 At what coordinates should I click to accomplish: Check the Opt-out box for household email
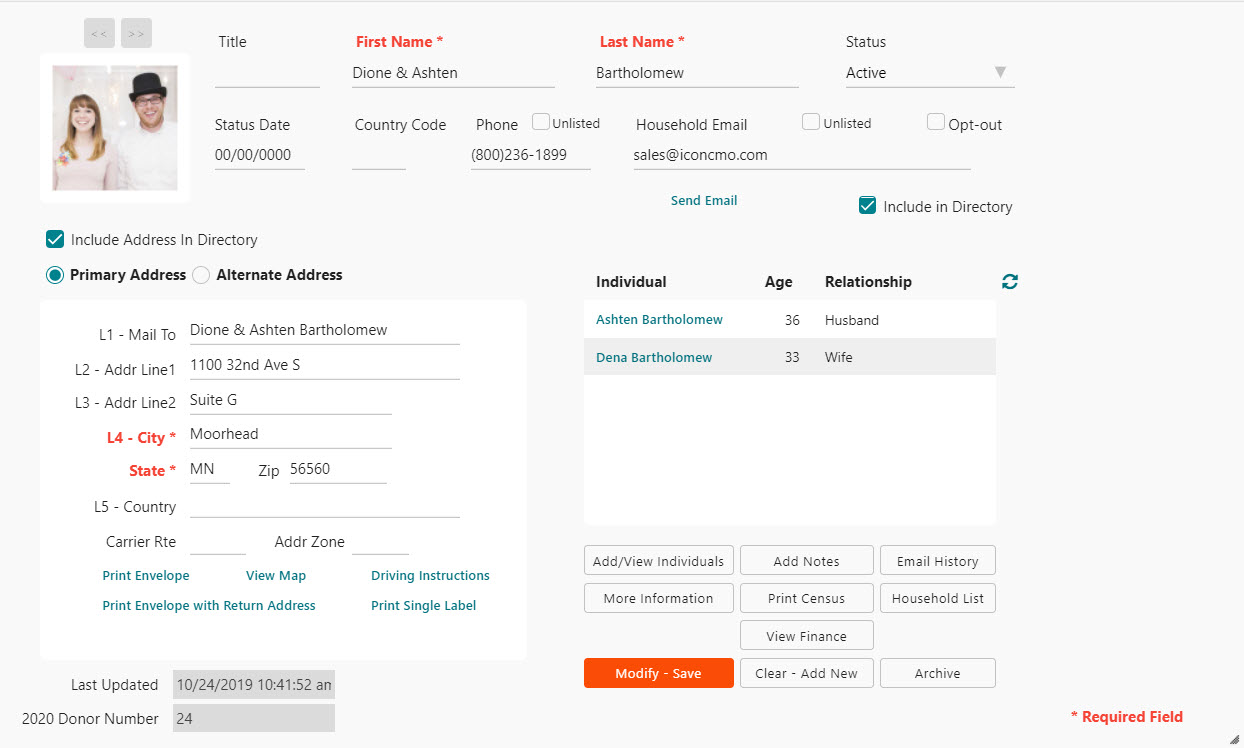tap(935, 121)
